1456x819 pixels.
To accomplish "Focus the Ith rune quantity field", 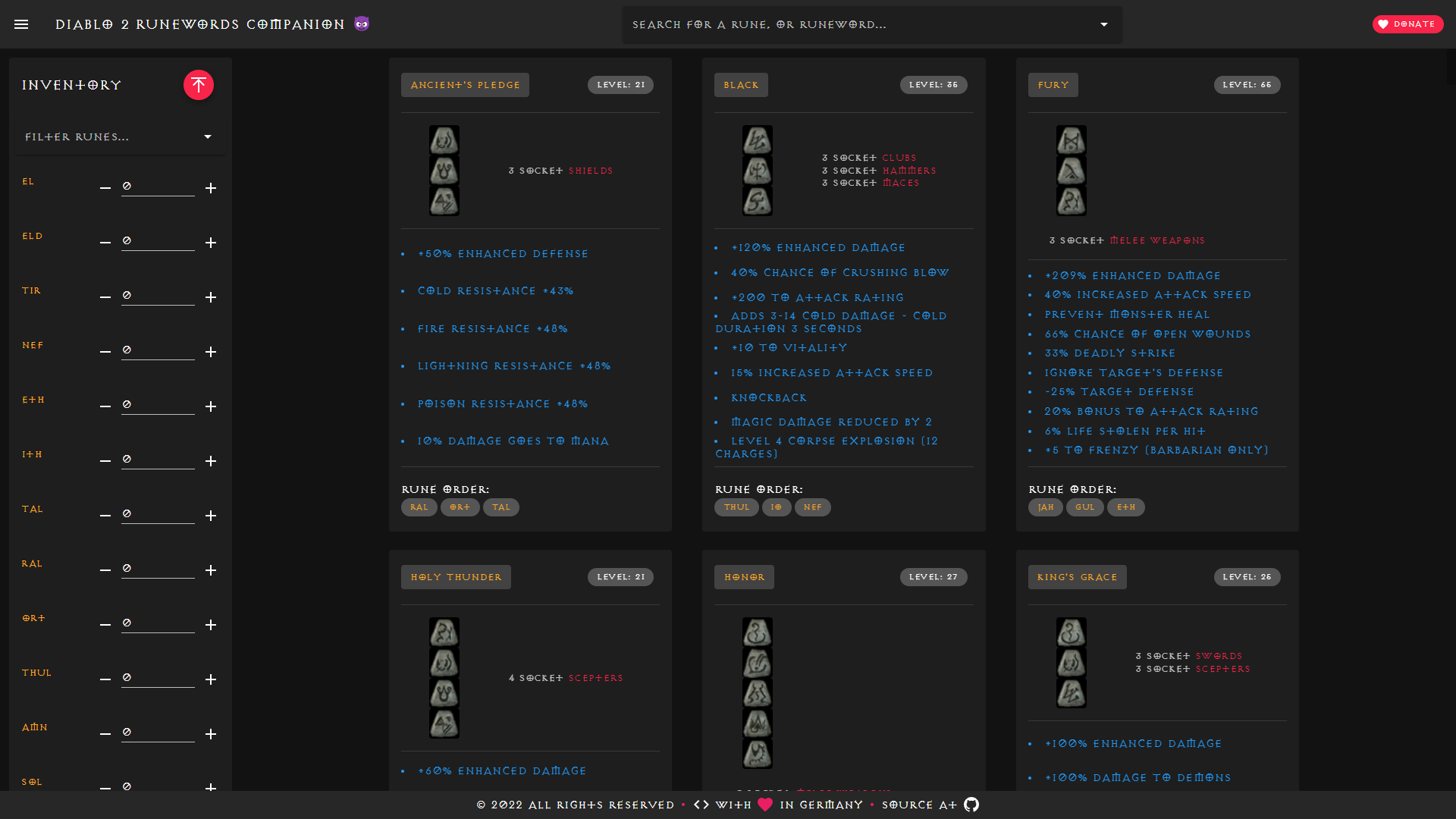I will 158,460.
